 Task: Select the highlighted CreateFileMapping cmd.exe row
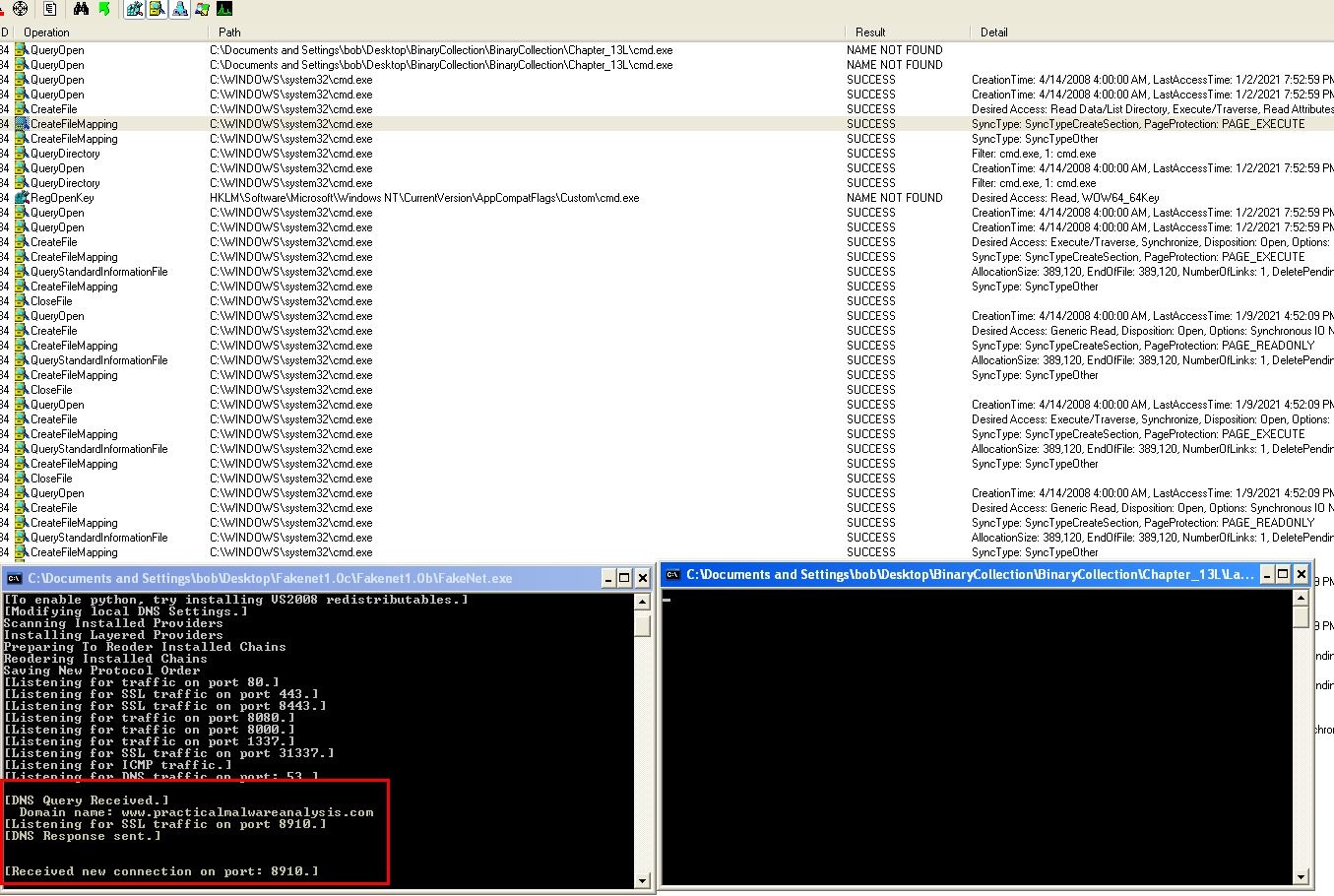[667, 124]
